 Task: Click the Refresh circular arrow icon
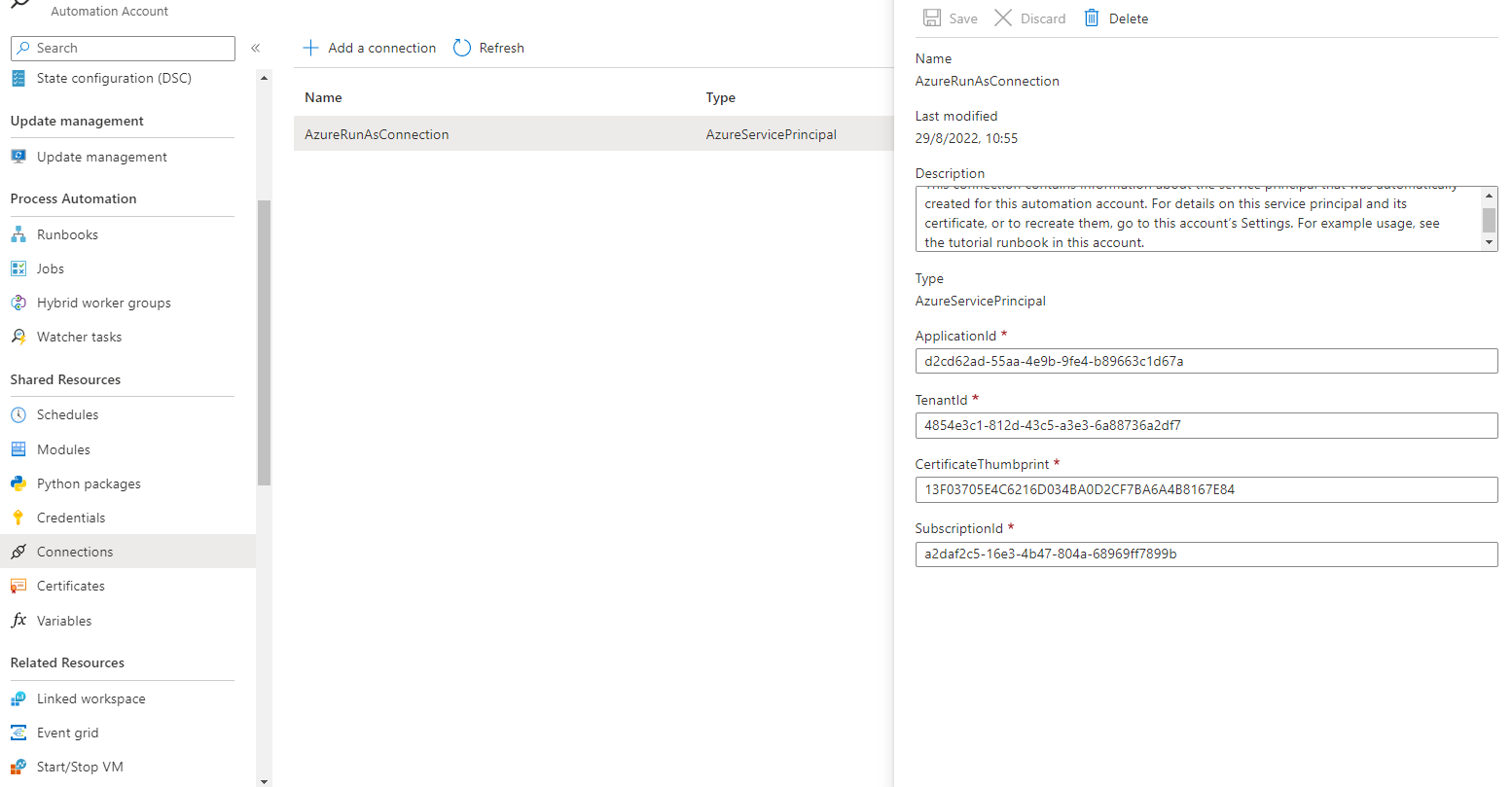click(462, 48)
